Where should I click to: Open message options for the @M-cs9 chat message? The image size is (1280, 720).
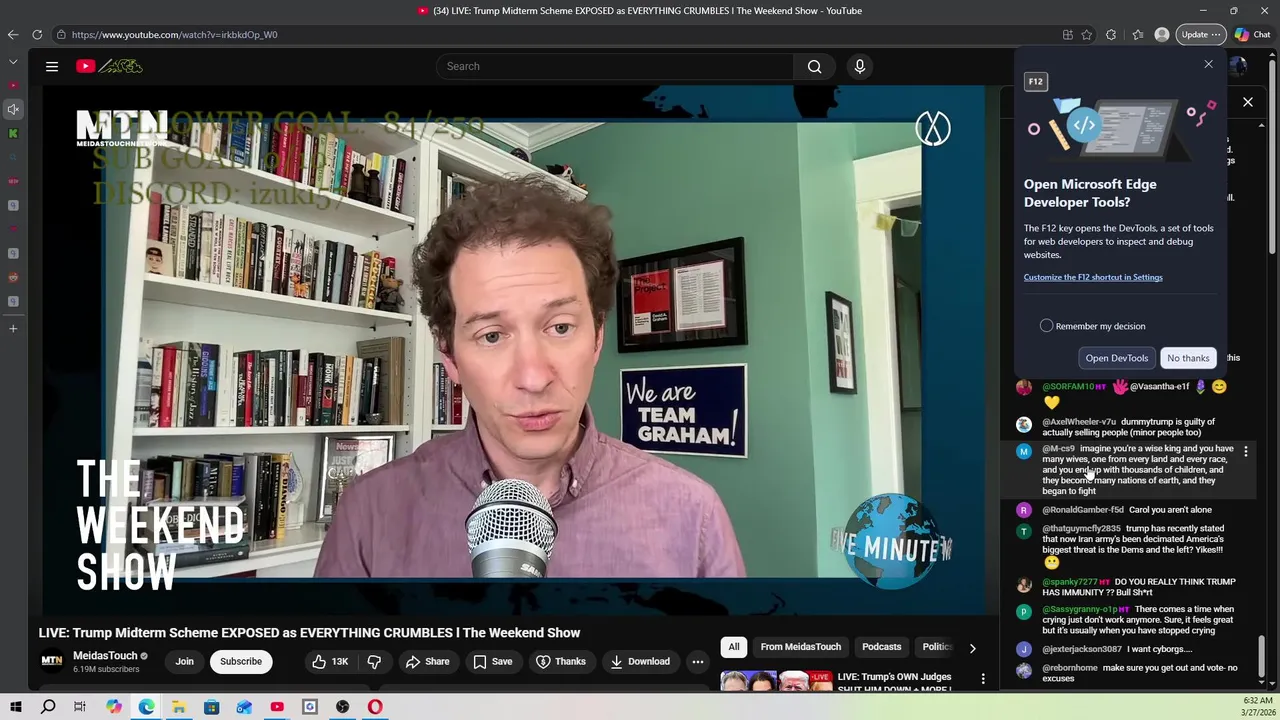(x=1246, y=452)
